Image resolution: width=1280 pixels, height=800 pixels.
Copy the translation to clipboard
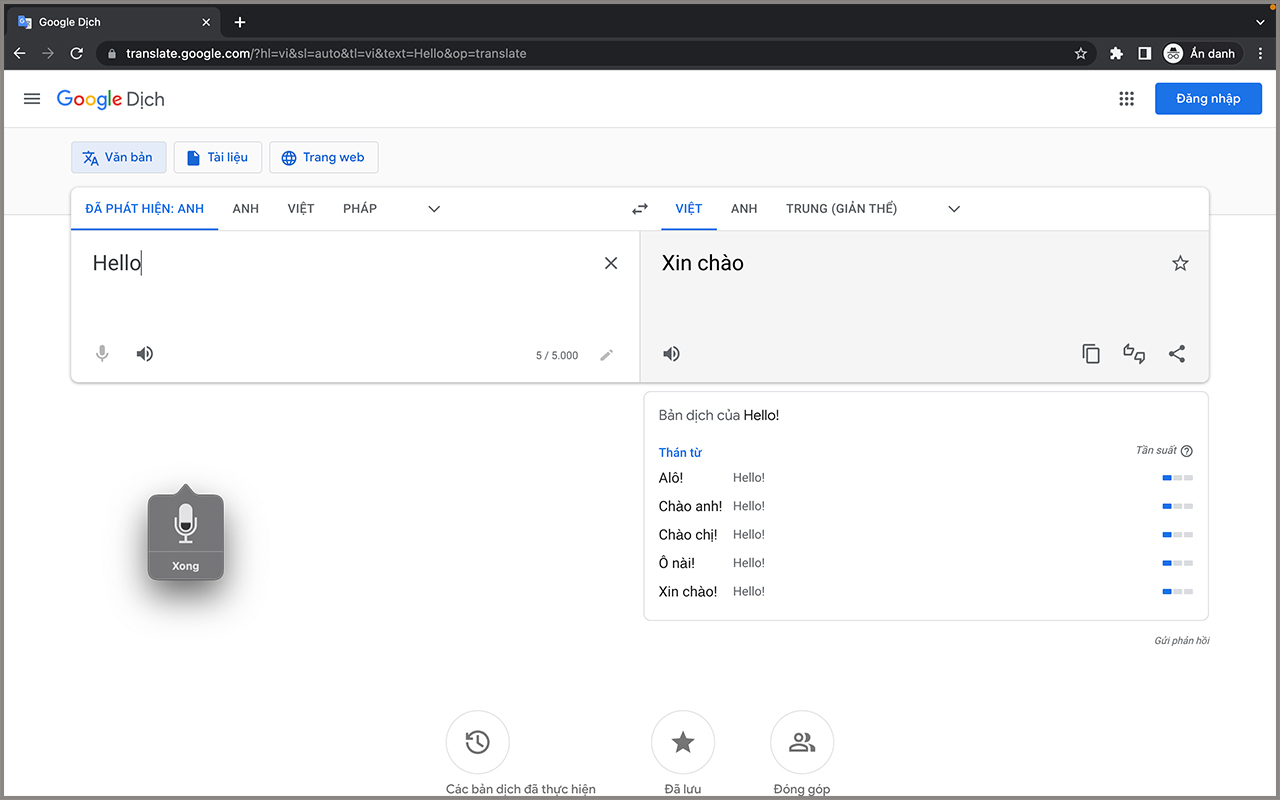point(1091,354)
